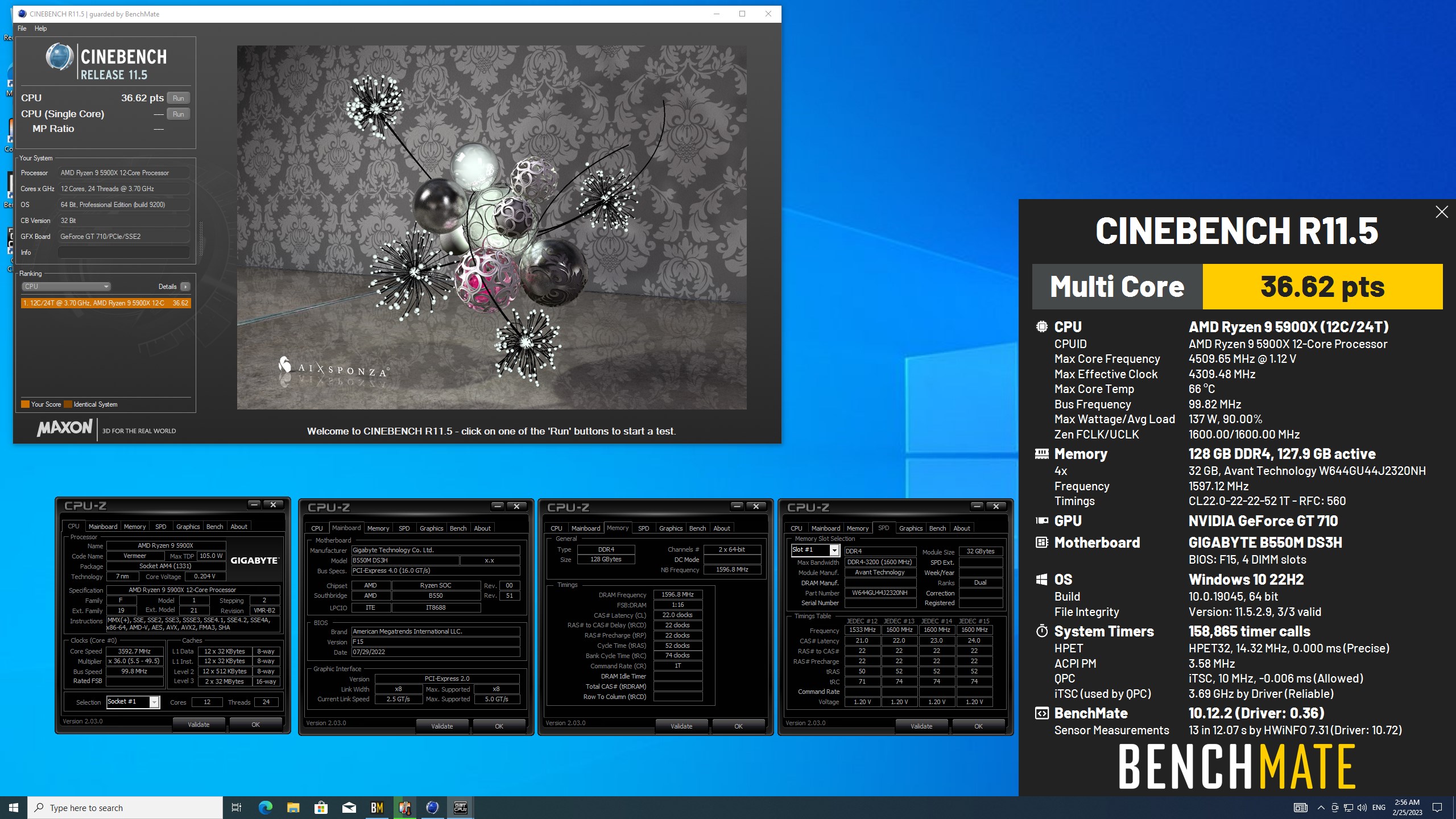This screenshot has width=1456, height=819.
Task: Open Microsoft Edge from taskbar
Action: pyautogui.click(x=266, y=808)
